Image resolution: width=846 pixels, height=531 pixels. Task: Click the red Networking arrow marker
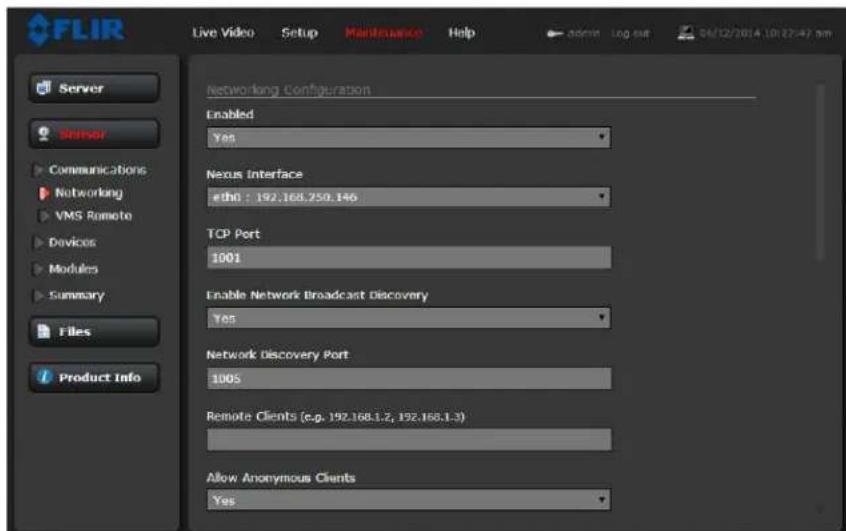tap(44, 193)
